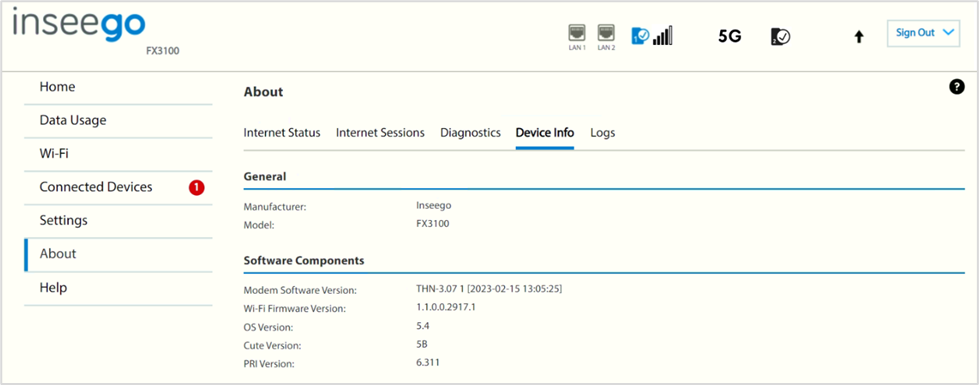Viewport: 979px width, 385px height.
Task: Click the OS Version label
Action: click(x=268, y=327)
